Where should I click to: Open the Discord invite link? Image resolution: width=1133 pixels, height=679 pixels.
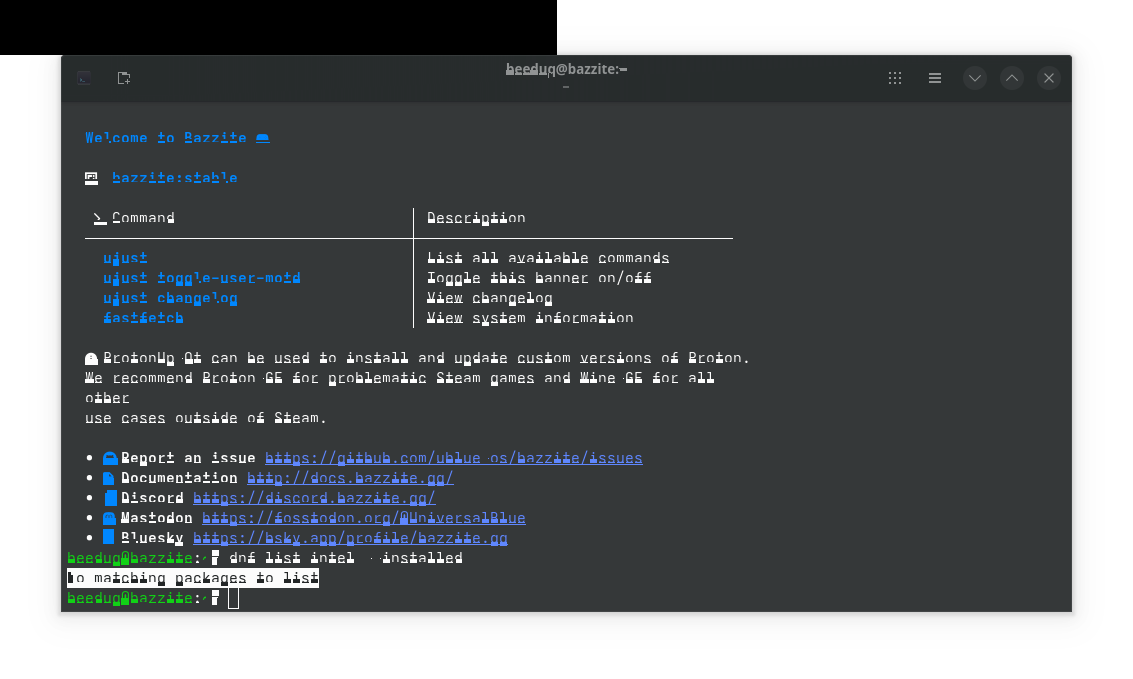coord(315,497)
